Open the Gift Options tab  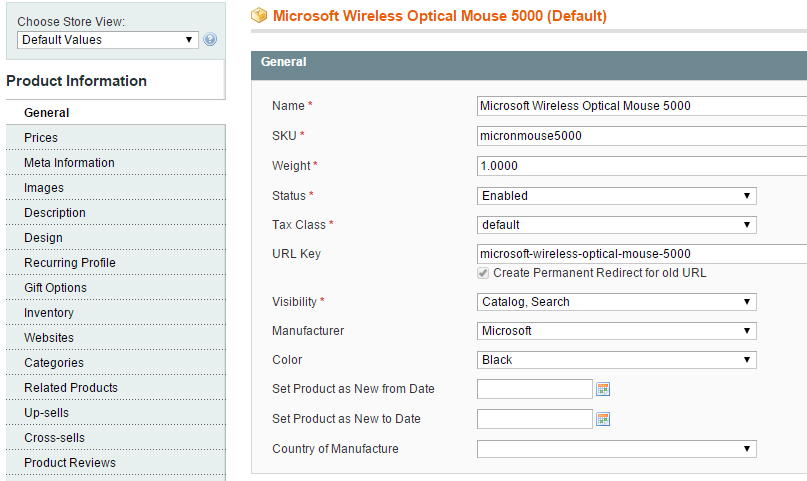coord(116,288)
